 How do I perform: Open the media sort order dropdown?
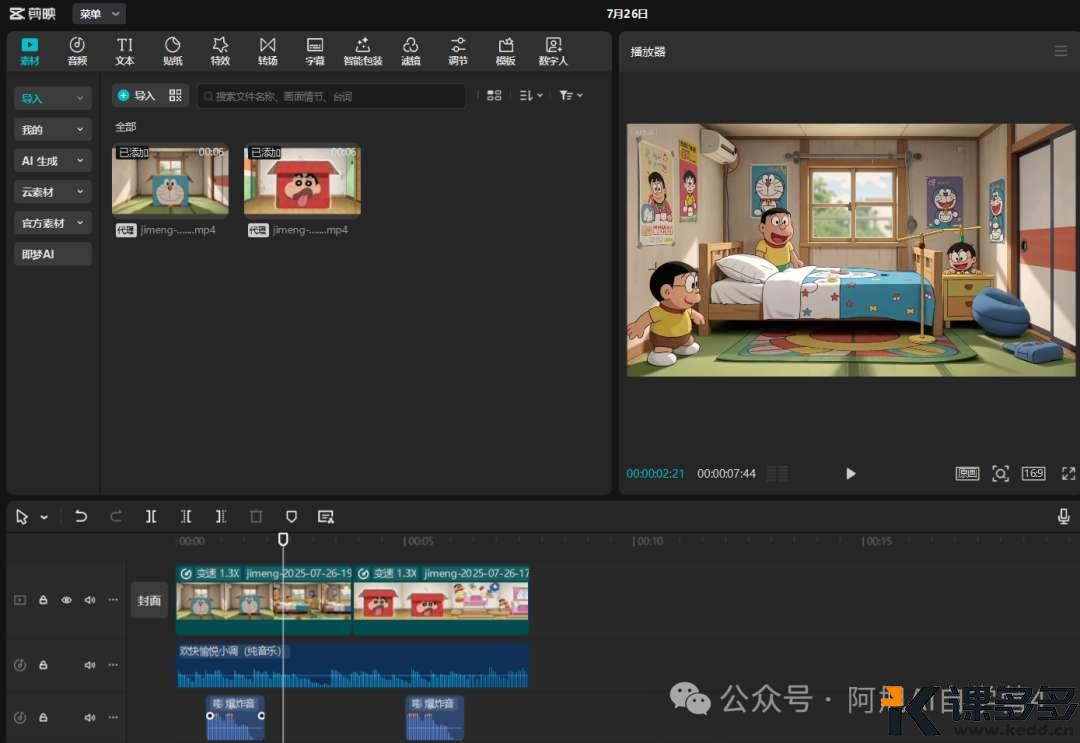tap(531, 96)
